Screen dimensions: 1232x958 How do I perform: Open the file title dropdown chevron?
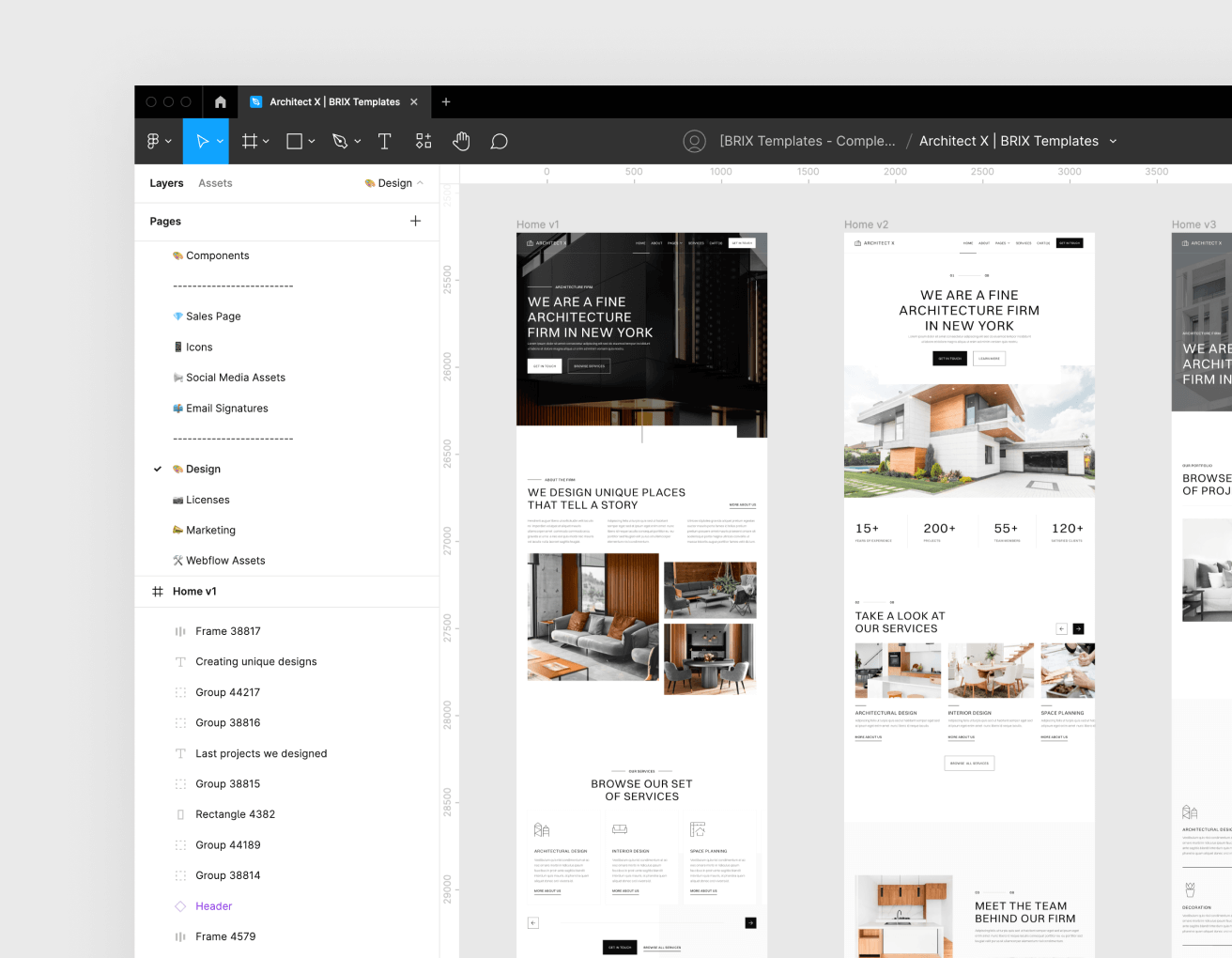pyautogui.click(x=1114, y=141)
